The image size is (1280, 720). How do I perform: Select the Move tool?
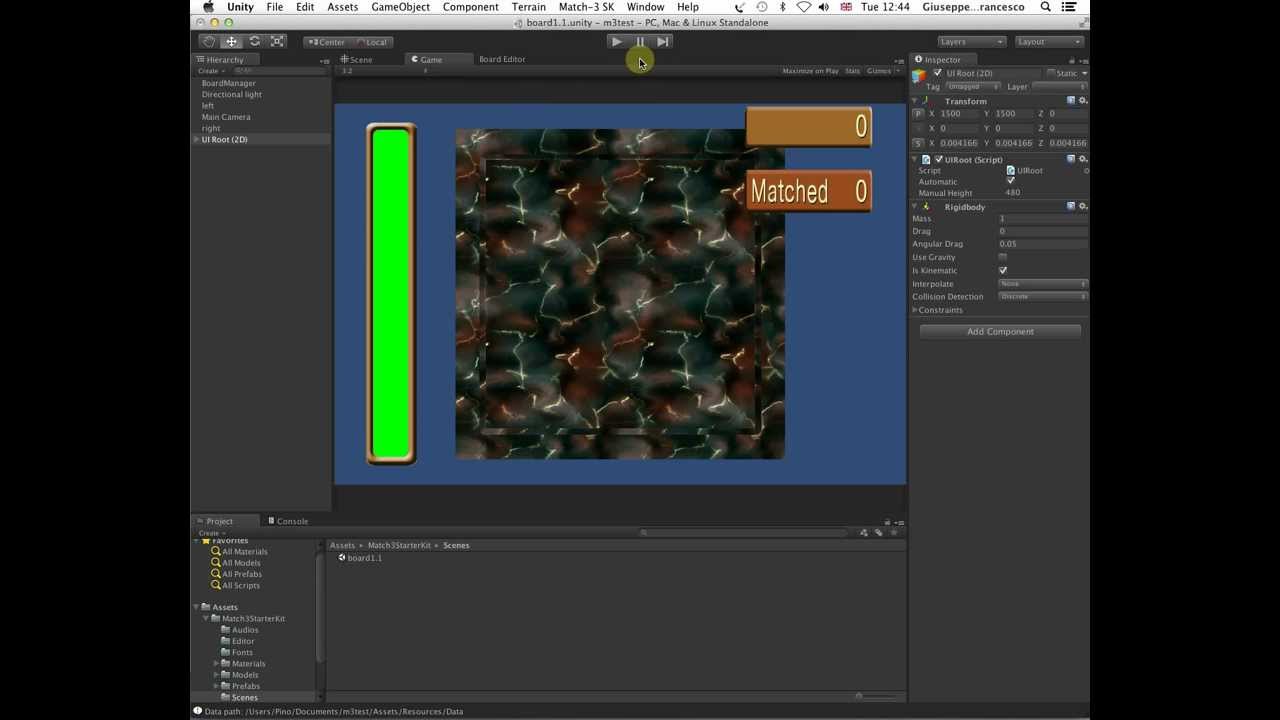pyautogui.click(x=231, y=41)
